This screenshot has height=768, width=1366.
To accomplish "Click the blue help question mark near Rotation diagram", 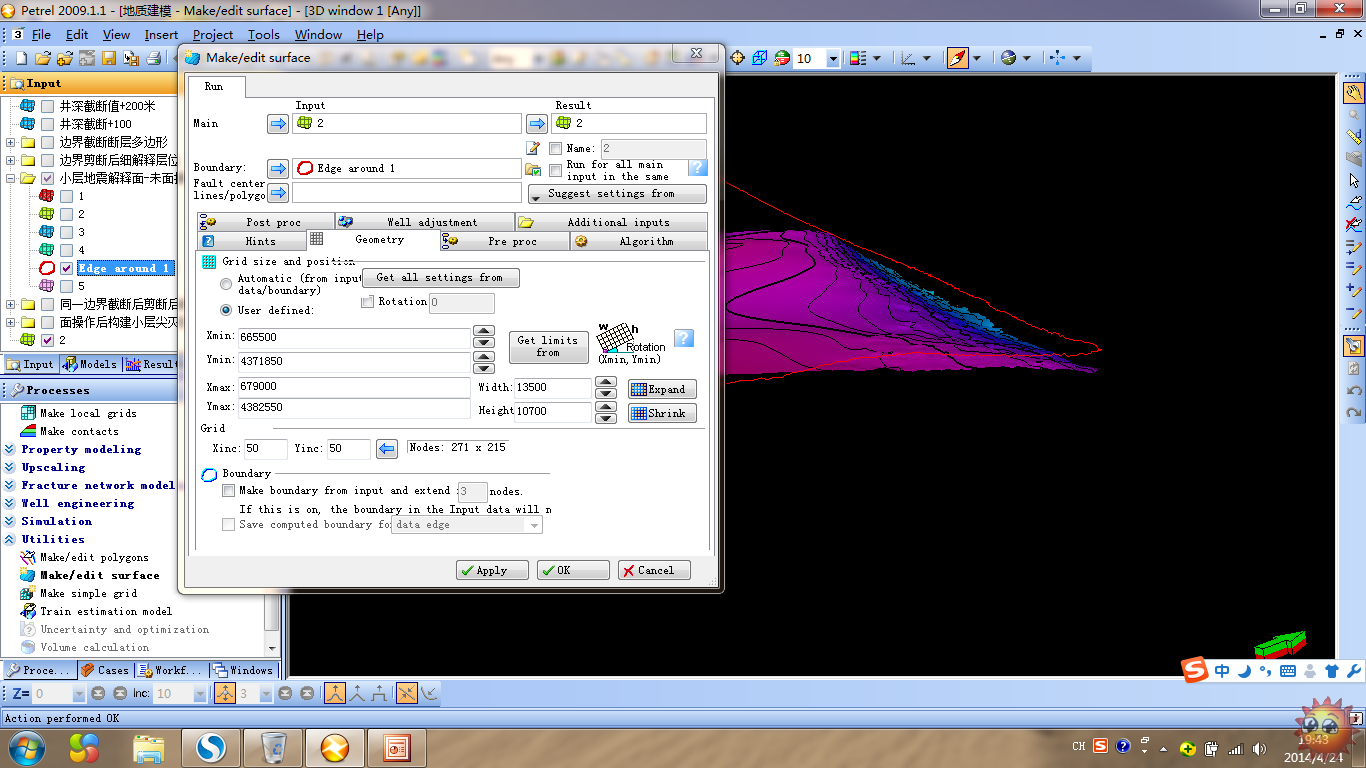I will (684, 338).
